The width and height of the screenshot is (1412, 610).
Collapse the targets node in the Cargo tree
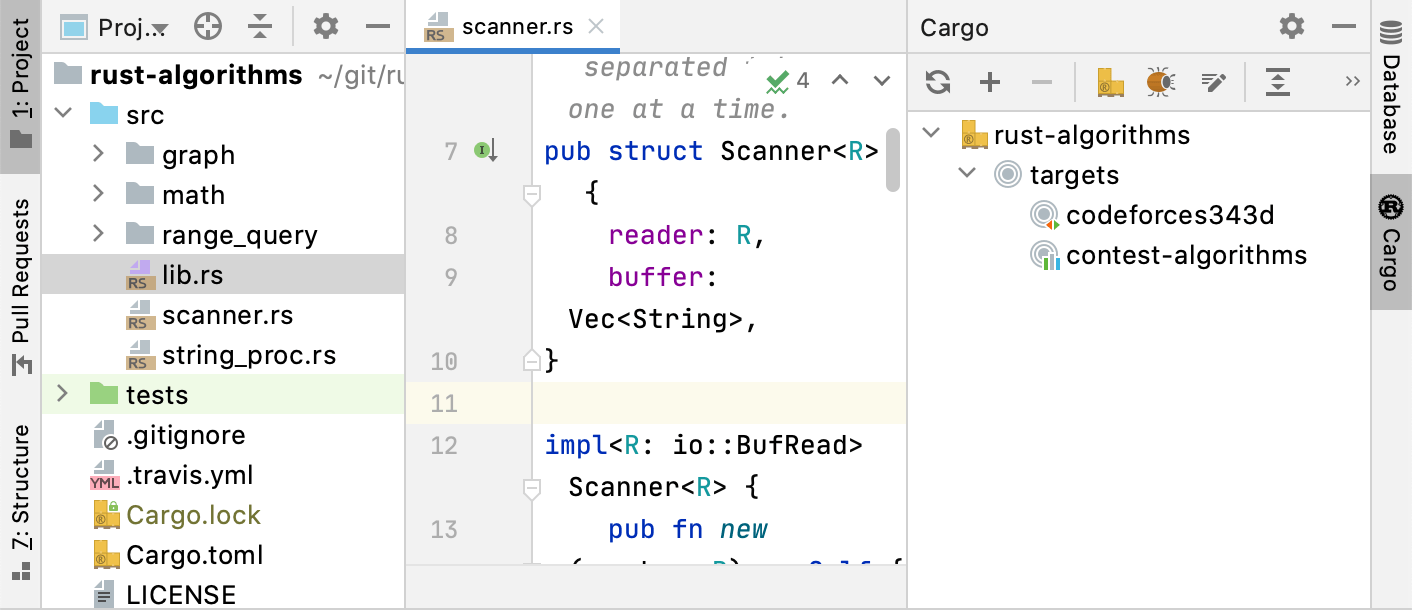tap(967, 174)
